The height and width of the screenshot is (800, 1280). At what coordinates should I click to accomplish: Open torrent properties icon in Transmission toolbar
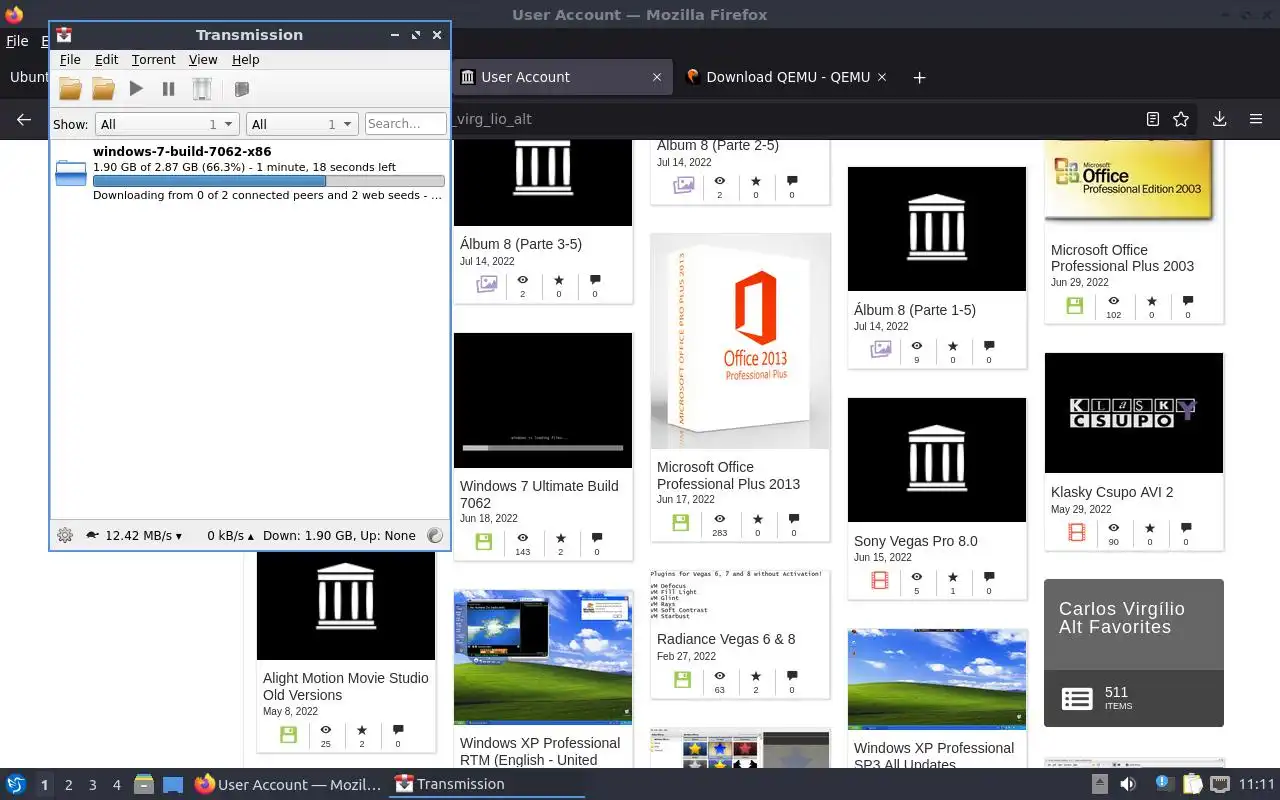coord(241,89)
